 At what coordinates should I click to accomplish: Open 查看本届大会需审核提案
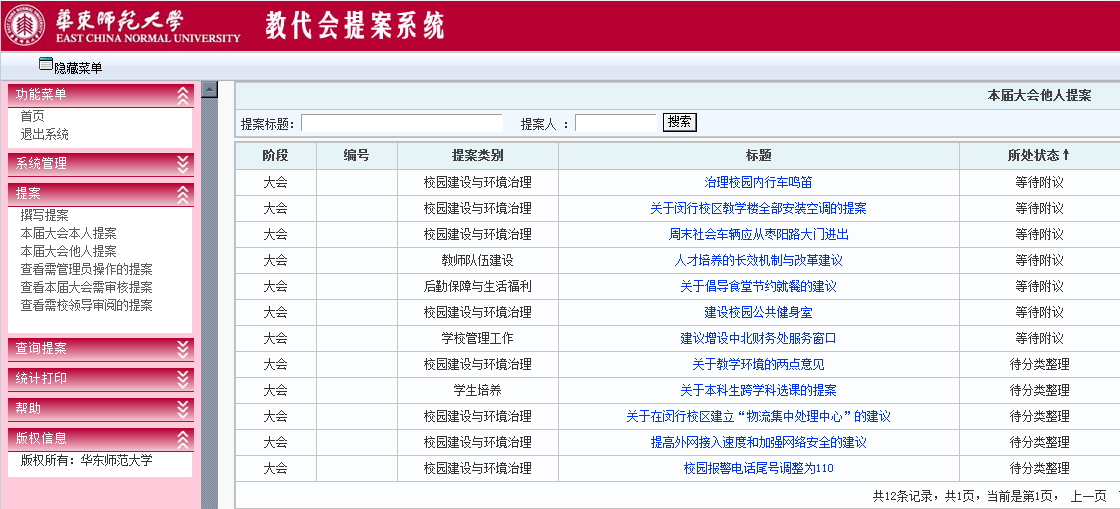(86, 287)
